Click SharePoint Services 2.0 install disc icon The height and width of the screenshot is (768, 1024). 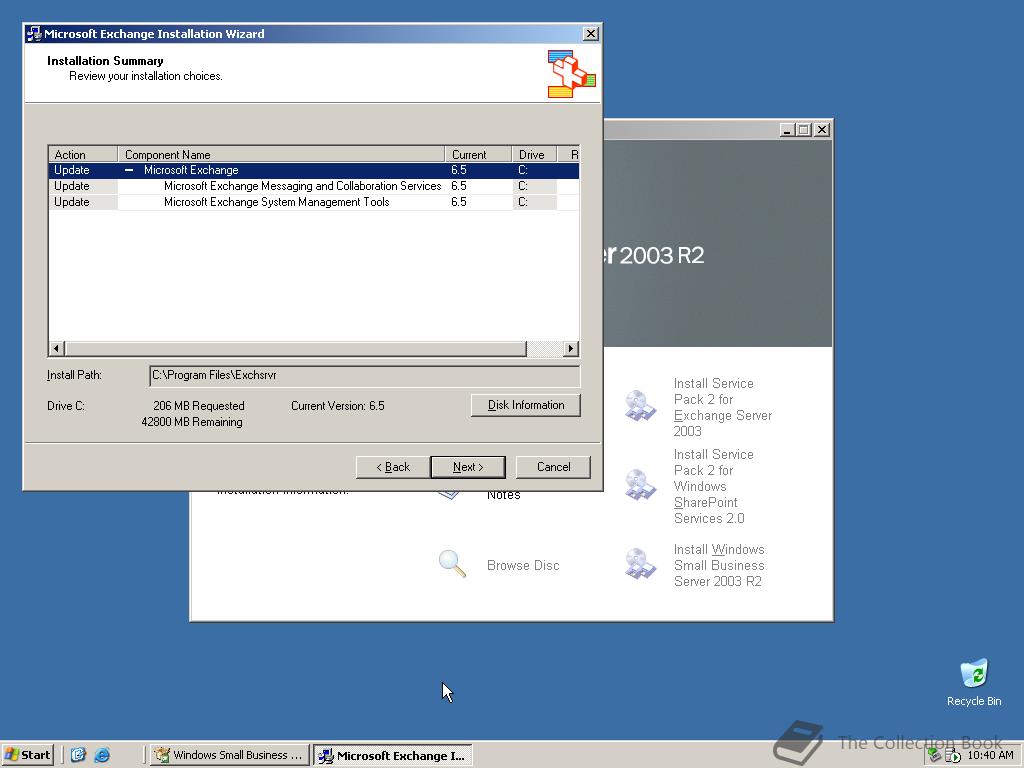pos(639,485)
